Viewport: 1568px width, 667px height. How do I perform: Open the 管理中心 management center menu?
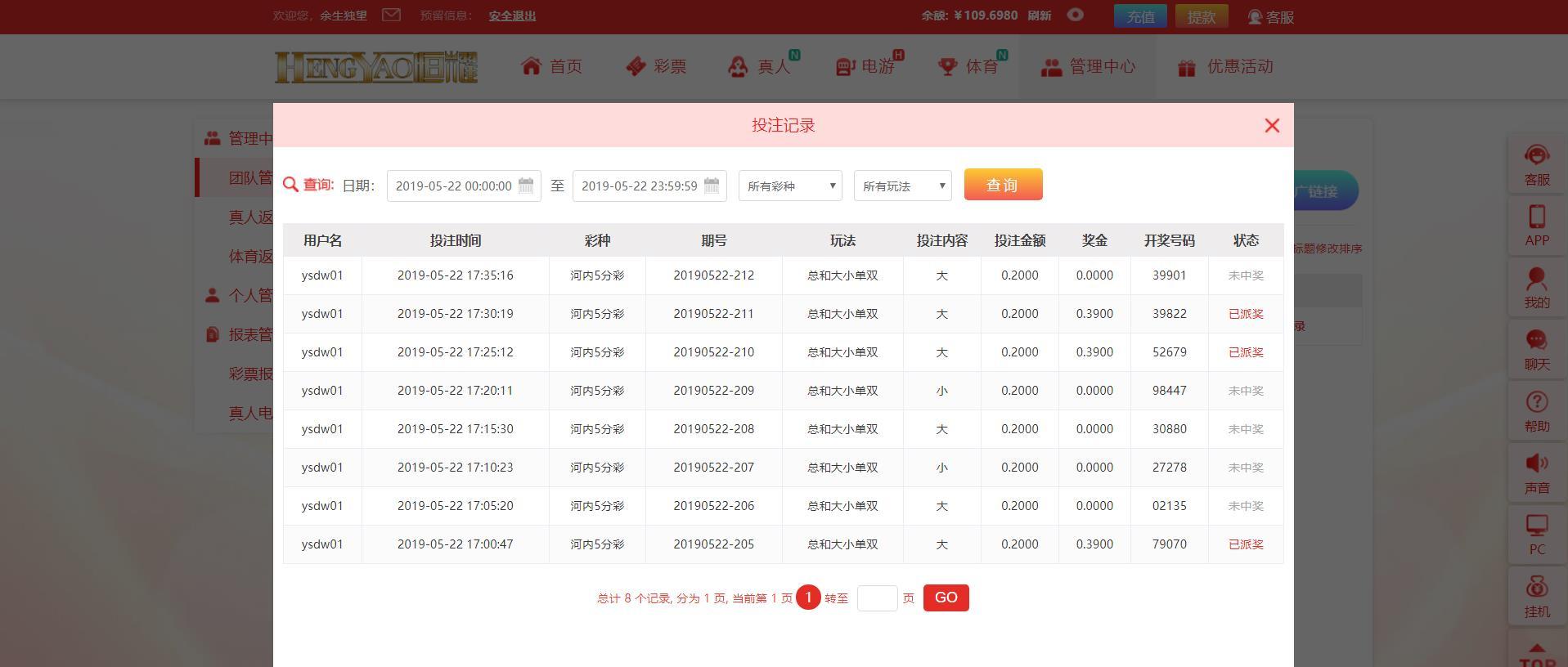point(1087,66)
